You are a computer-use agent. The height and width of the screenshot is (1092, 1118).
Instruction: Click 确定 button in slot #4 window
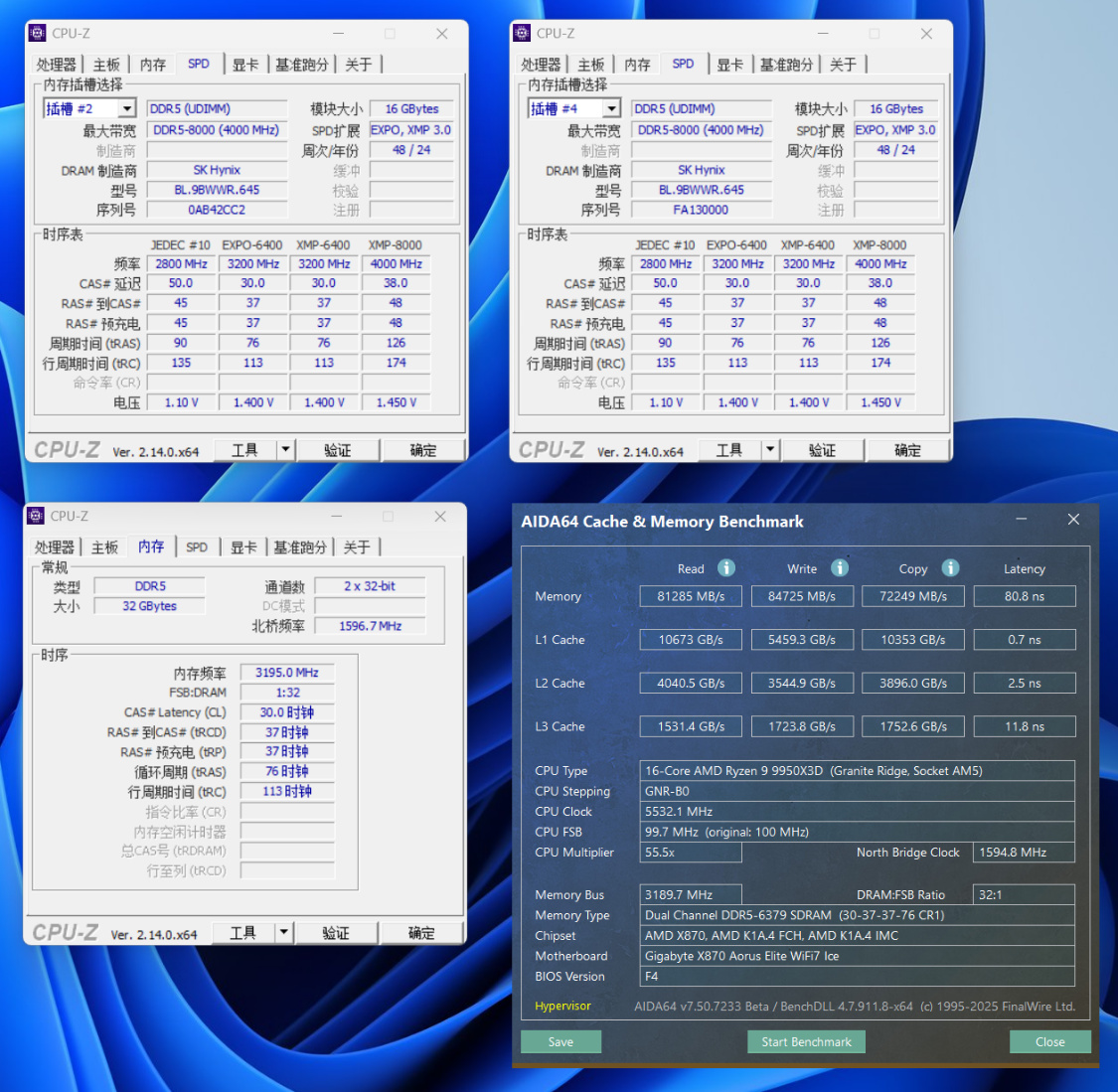[907, 450]
